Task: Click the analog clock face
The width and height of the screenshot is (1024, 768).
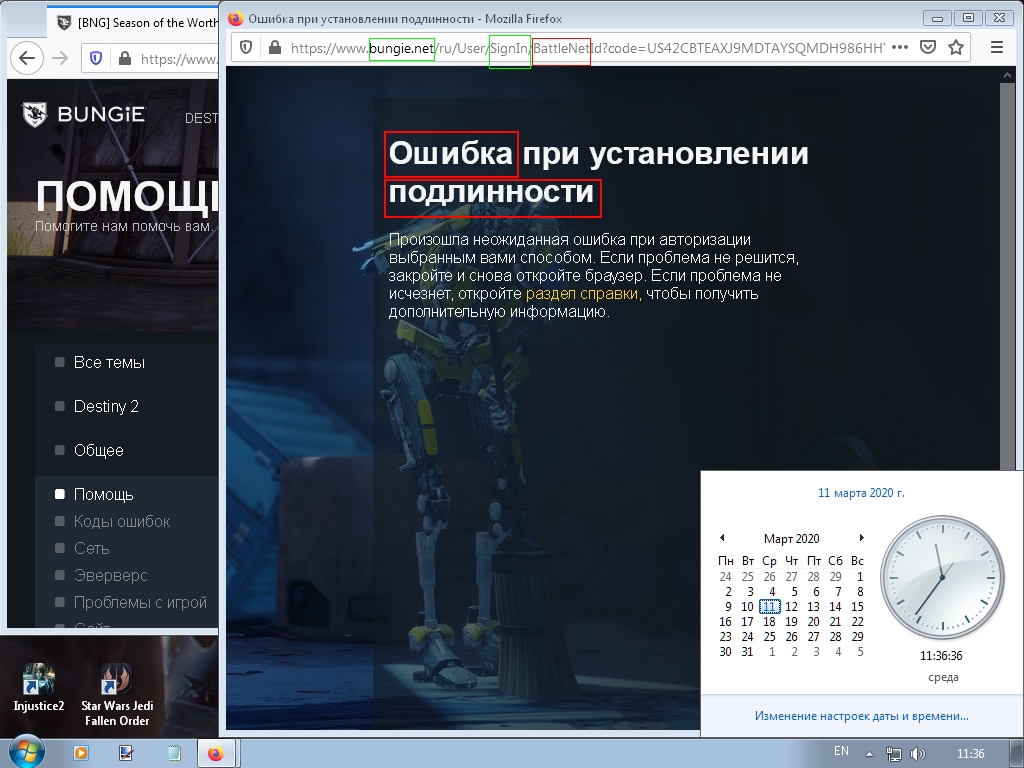Action: [942, 577]
